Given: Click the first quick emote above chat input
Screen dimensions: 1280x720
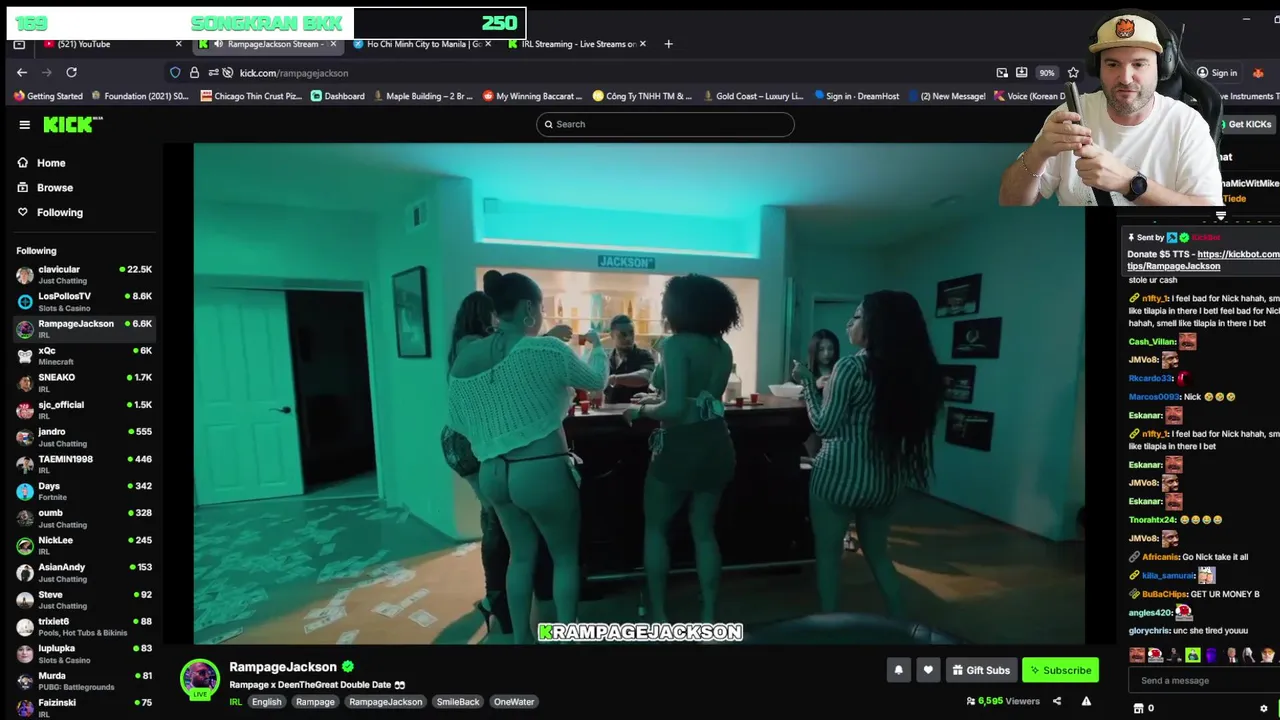Looking at the screenshot, I should click(x=1137, y=655).
